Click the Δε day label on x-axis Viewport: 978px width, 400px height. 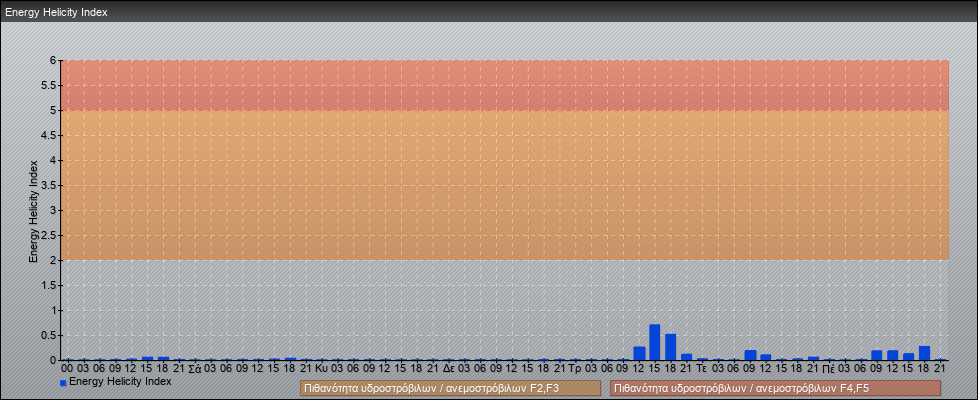pos(448,368)
